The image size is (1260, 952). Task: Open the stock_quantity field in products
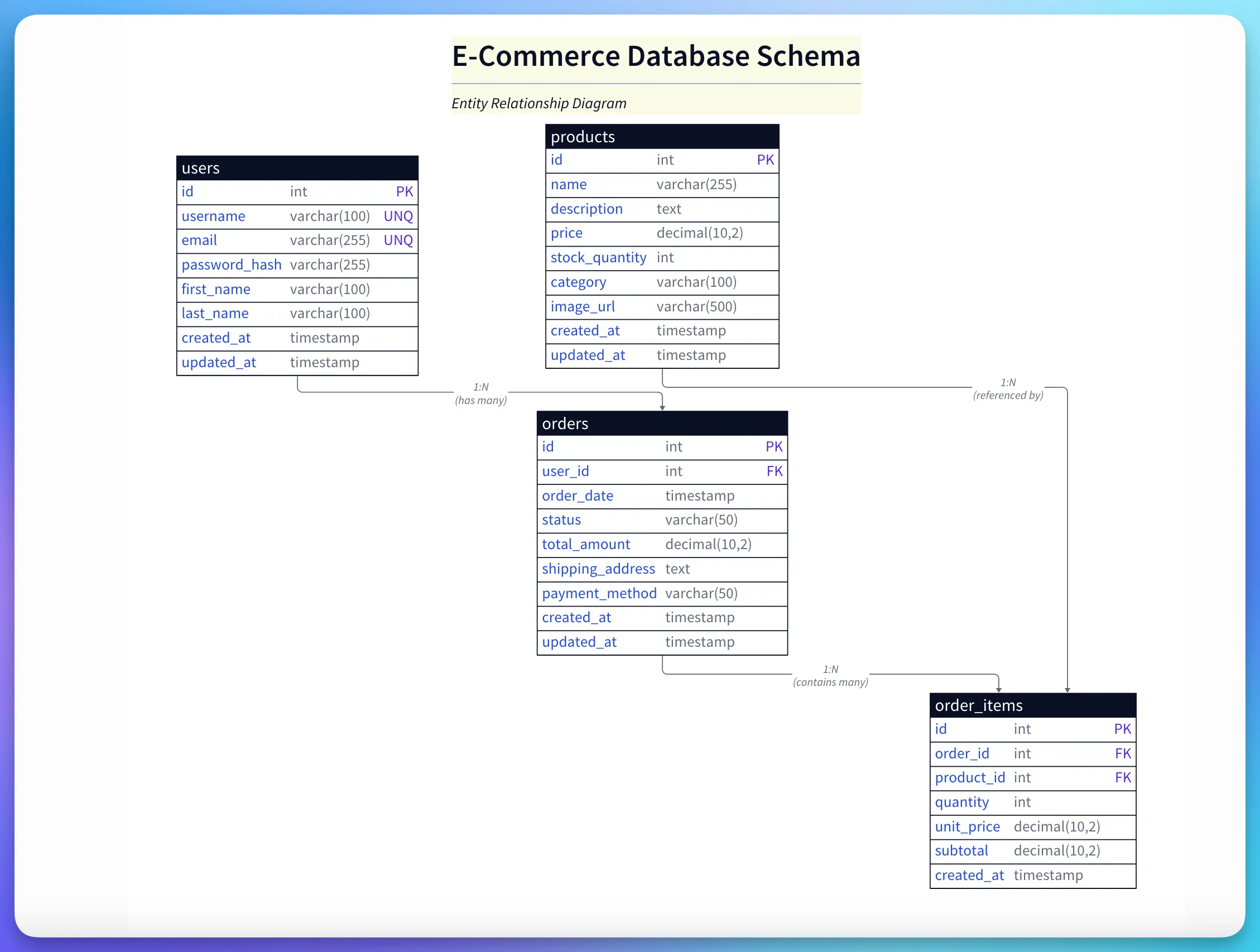[x=598, y=257]
